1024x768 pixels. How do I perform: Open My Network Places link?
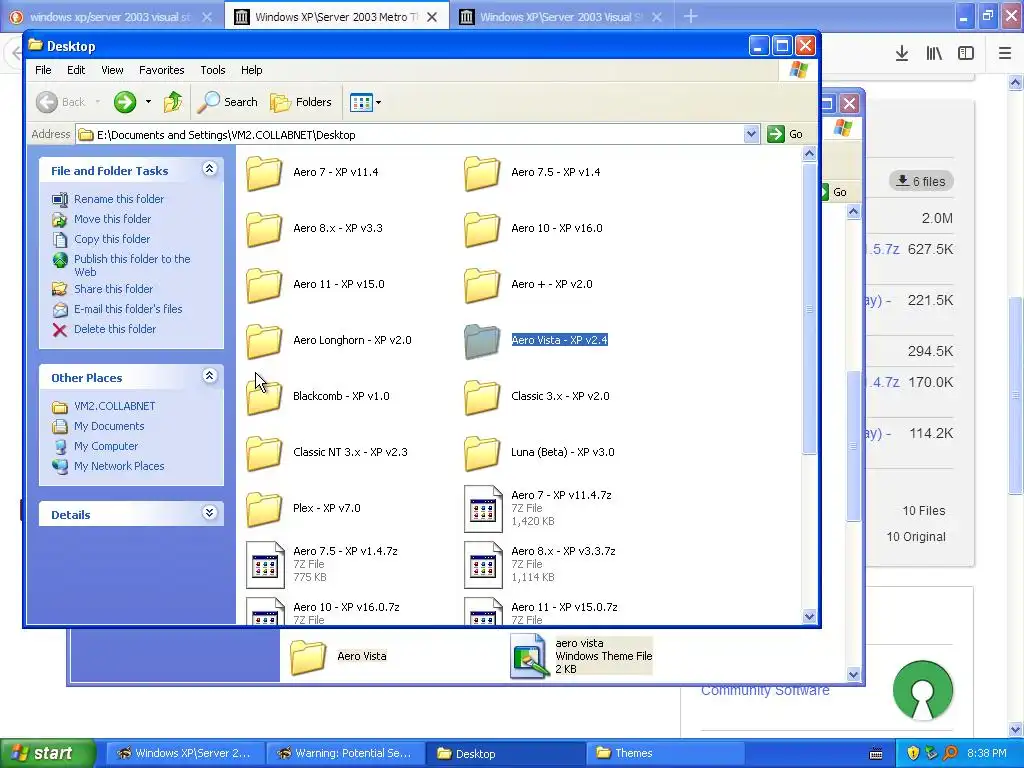119,466
